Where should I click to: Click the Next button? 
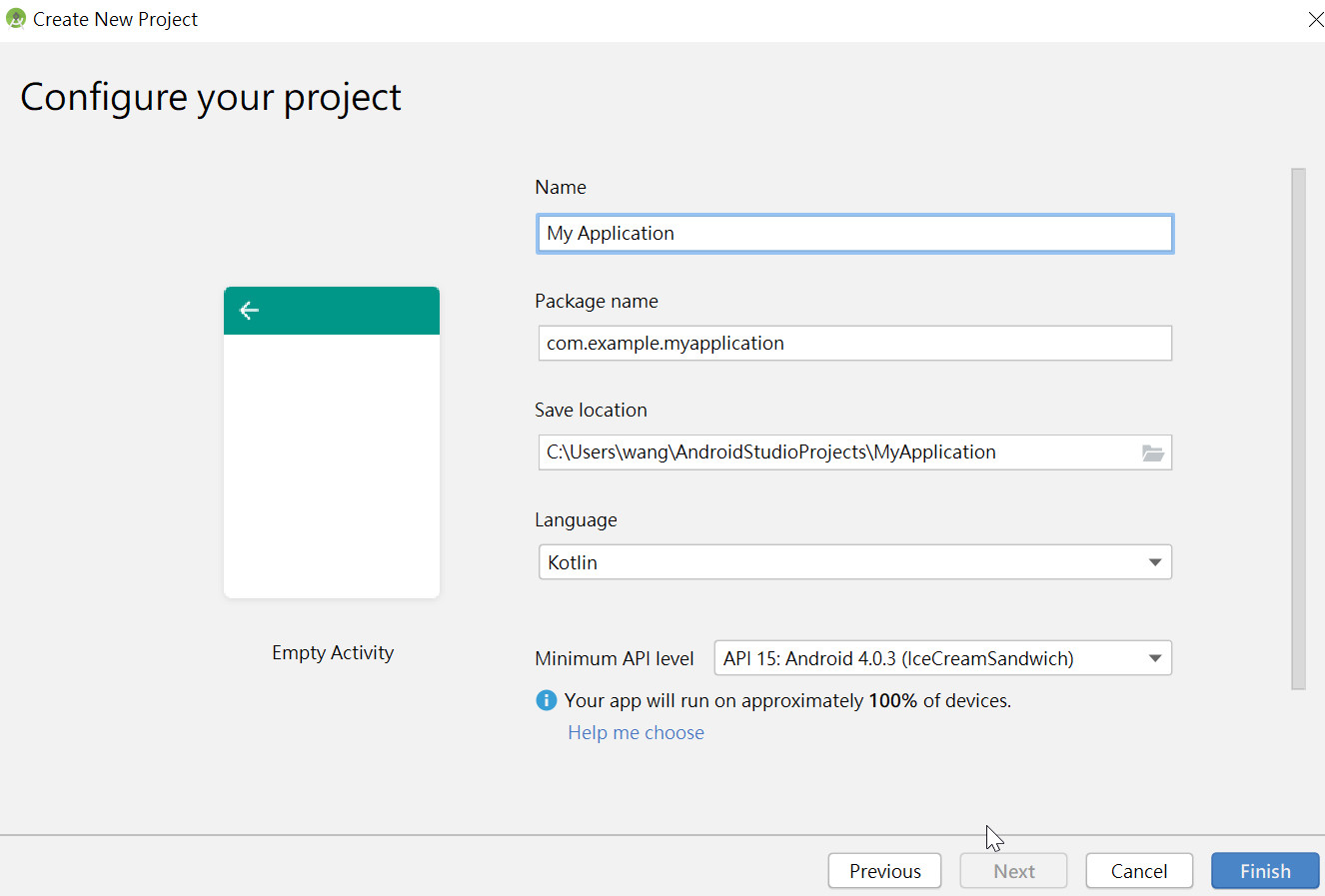click(x=1013, y=871)
